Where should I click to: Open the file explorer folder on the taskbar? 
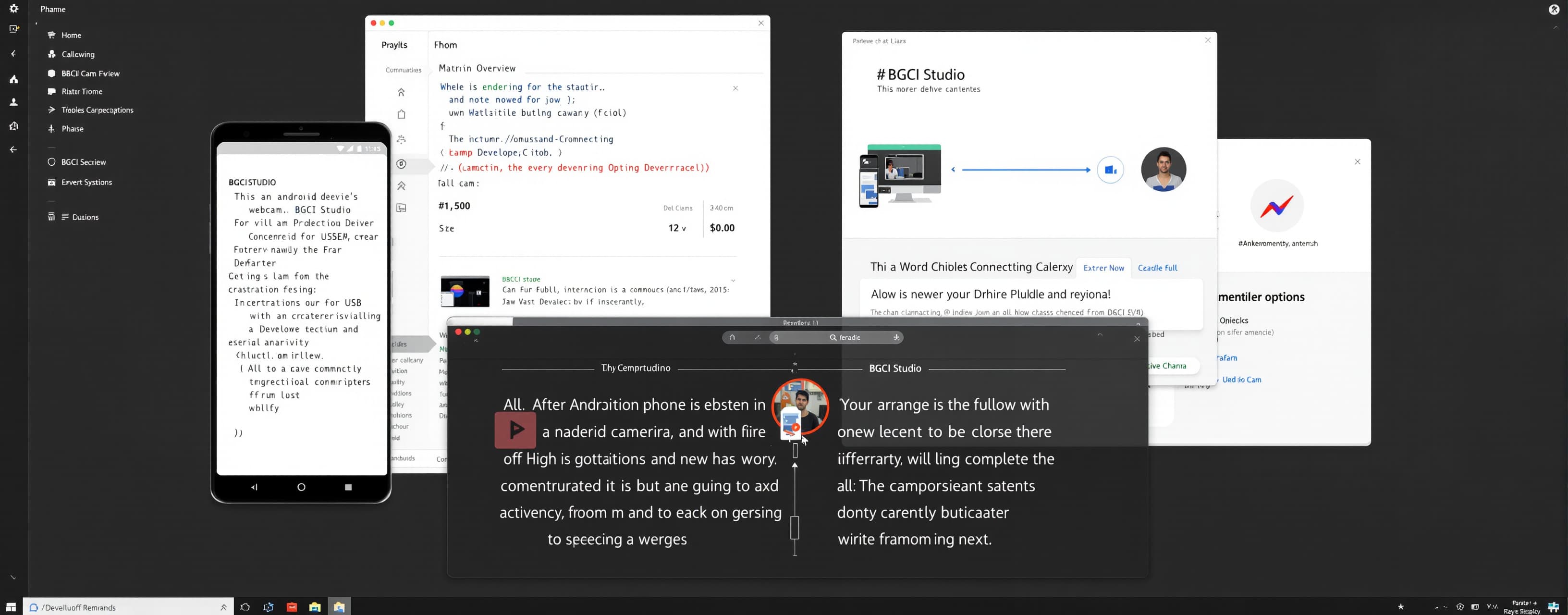[x=315, y=607]
